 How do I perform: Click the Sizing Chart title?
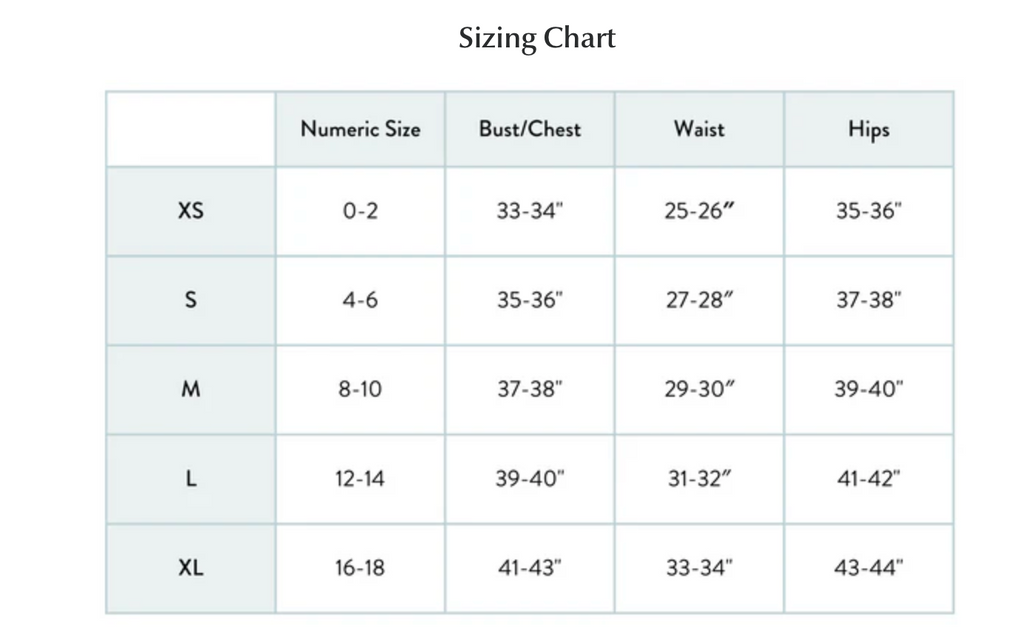click(537, 39)
